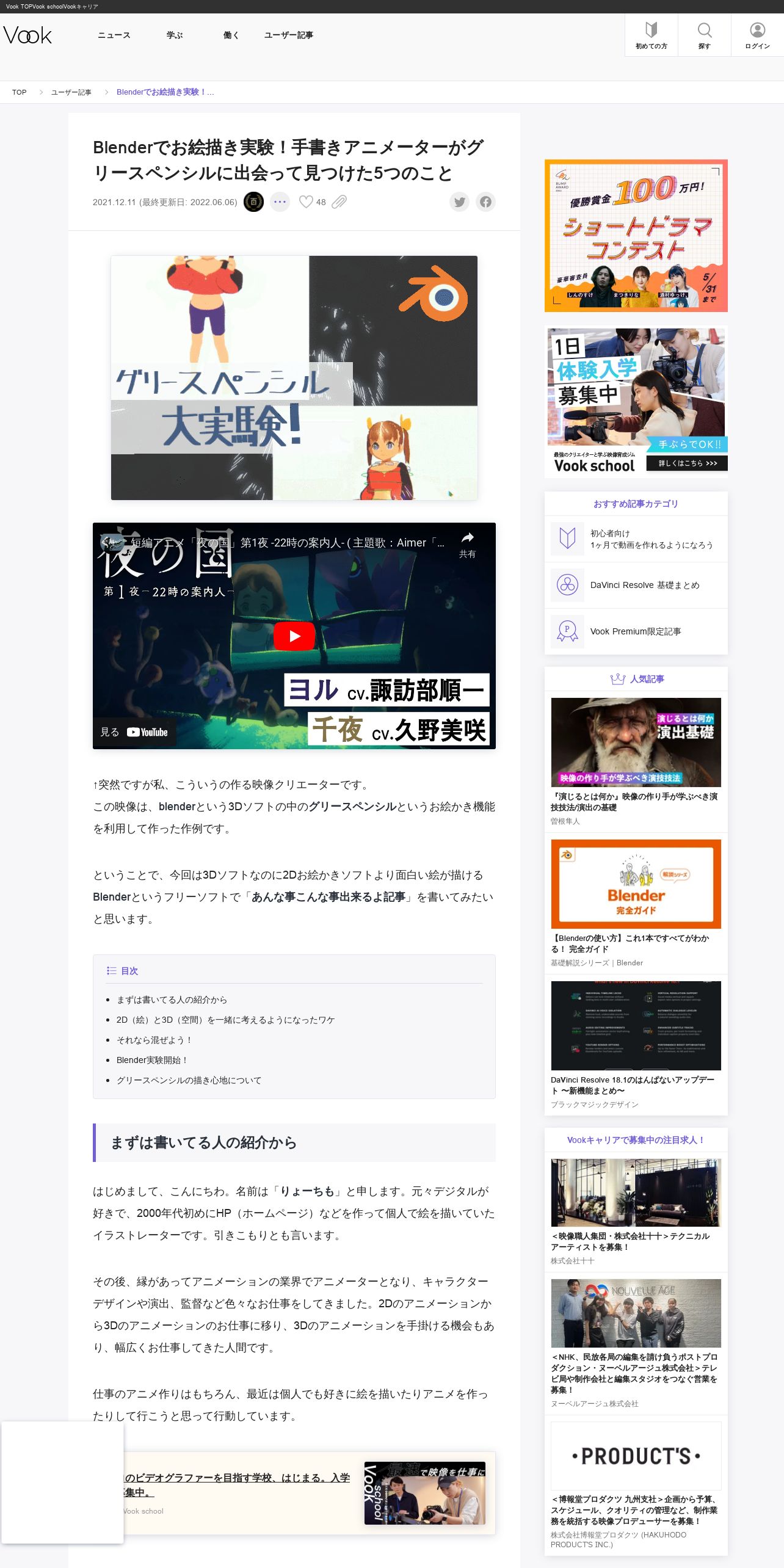Jump to グリースペンシルの描き心地について entry

(189, 1080)
